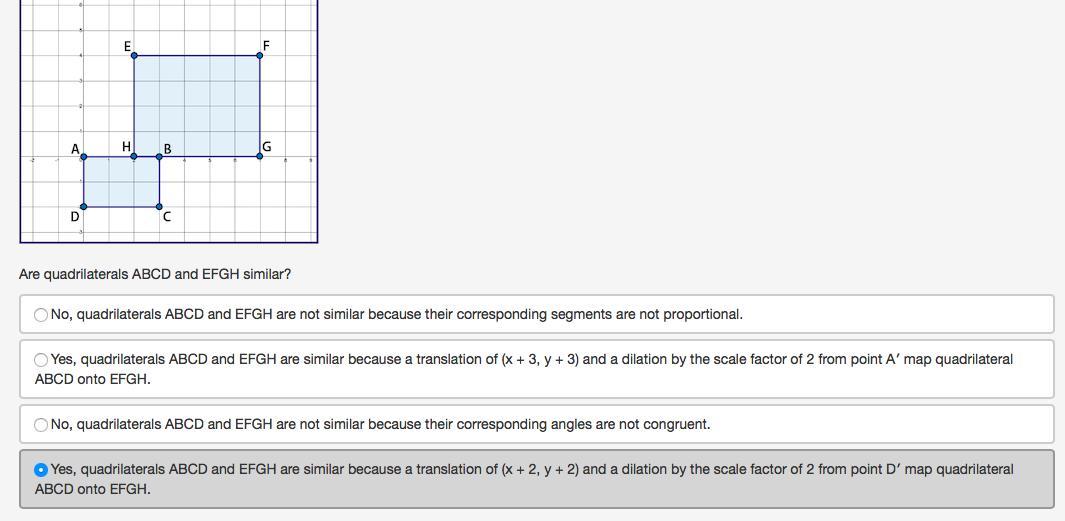Click inside the large shaded quadrilateral EFGH
Viewport: 1065px width, 521px height.
click(197, 105)
